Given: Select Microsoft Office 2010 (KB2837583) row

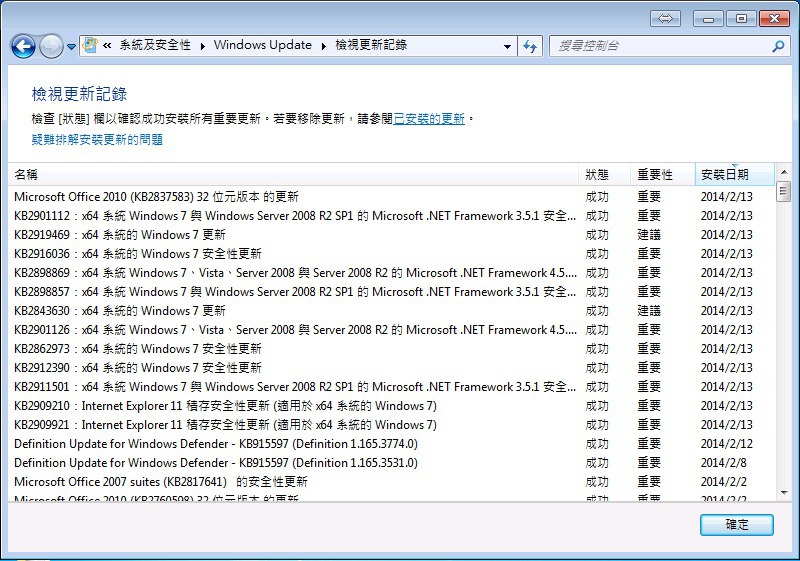Looking at the screenshot, I should click(391, 197).
